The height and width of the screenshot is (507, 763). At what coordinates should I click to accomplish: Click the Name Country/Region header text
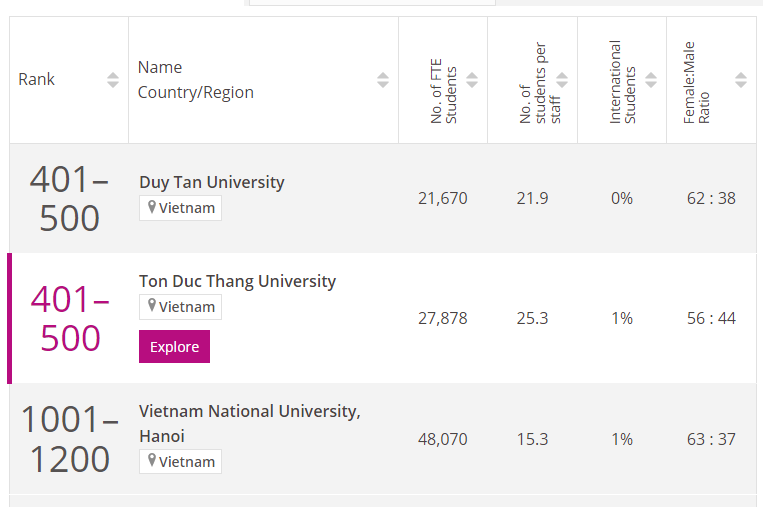pos(195,80)
